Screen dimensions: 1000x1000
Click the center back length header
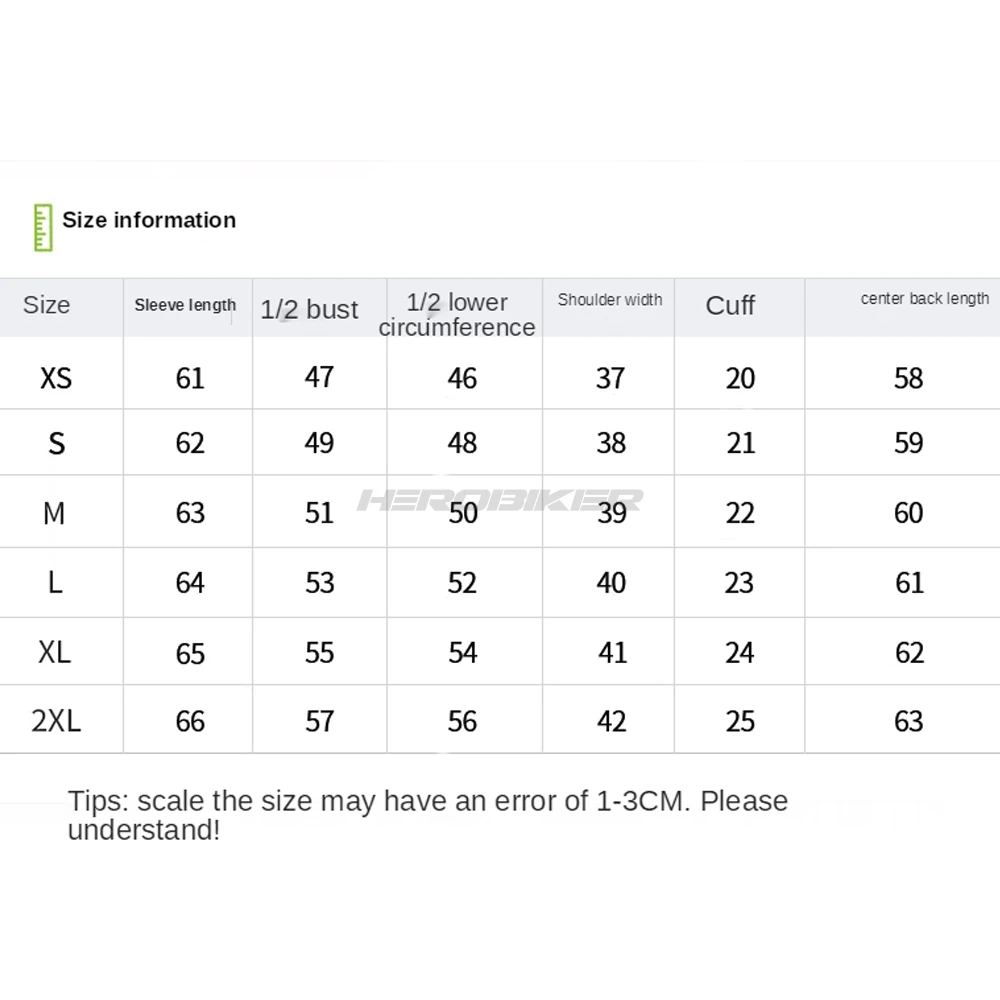(x=924, y=299)
